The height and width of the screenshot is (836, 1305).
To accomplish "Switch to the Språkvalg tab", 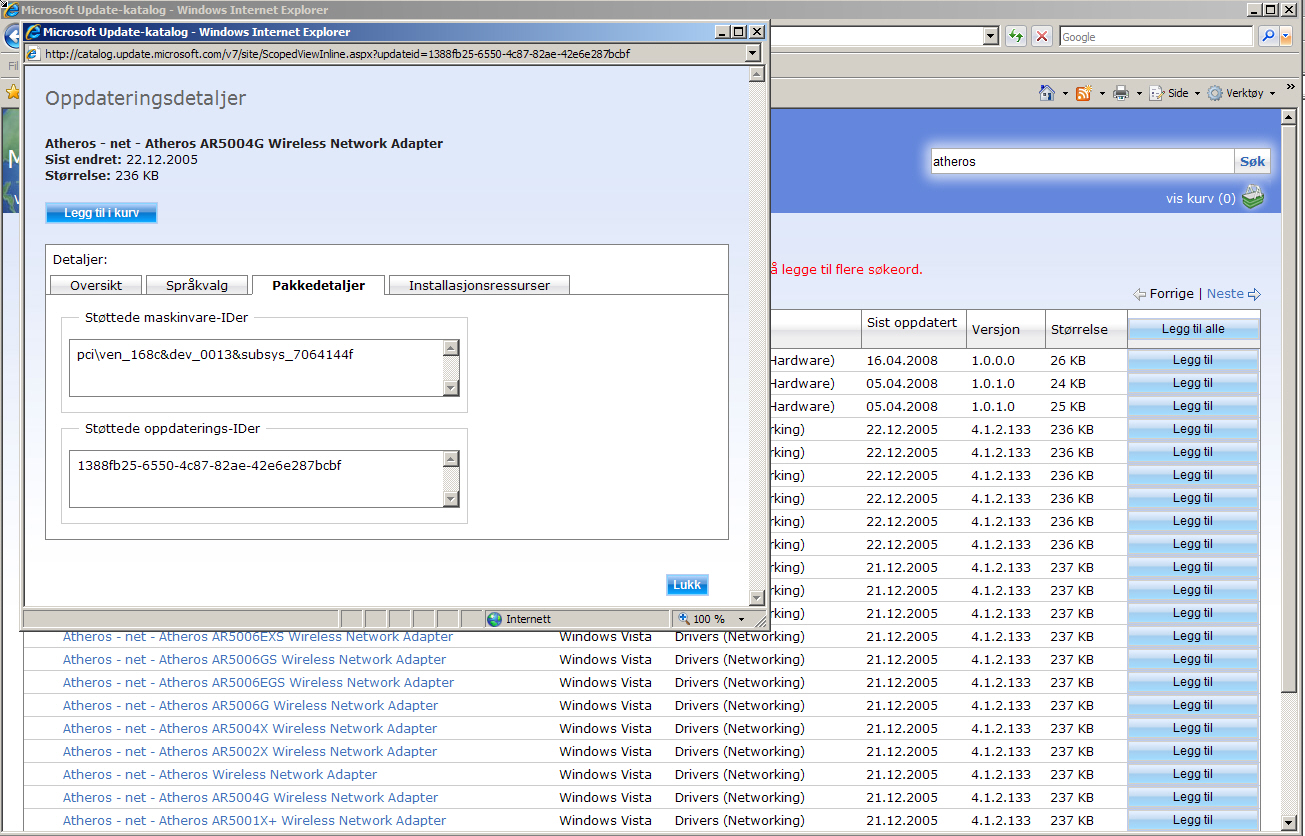I will pos(197,285).
